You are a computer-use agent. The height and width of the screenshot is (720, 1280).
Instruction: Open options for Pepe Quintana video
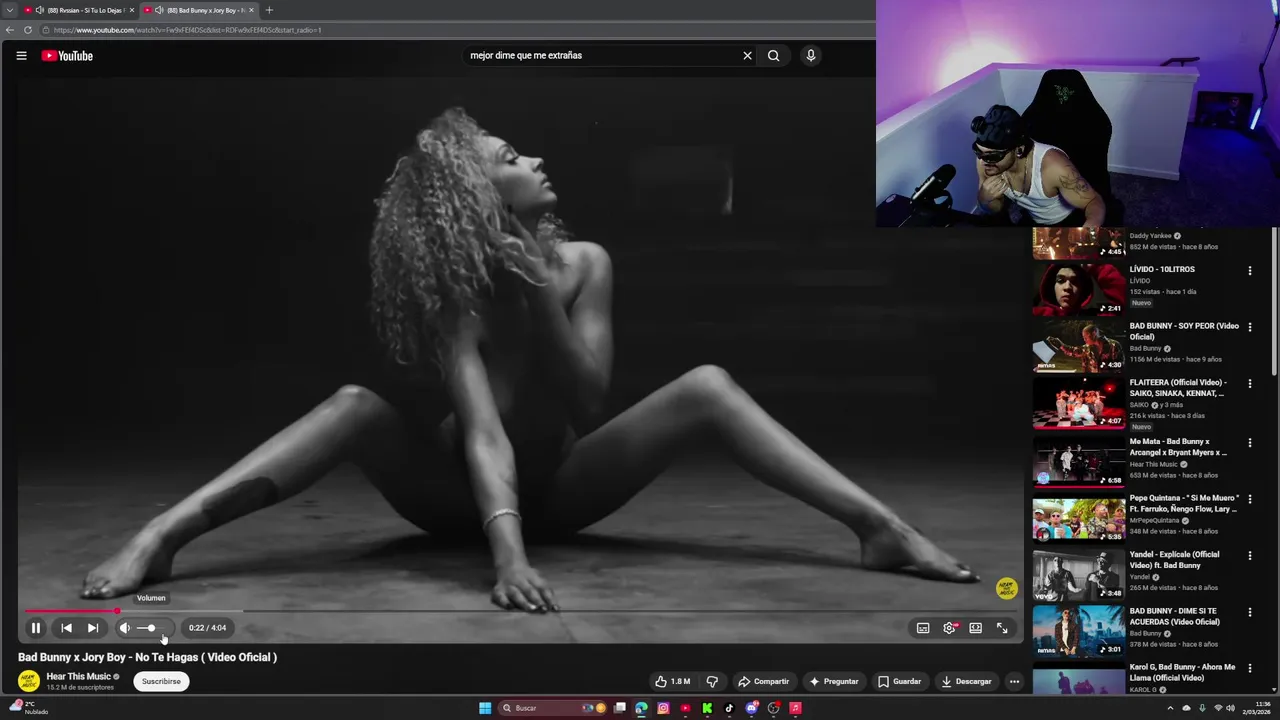click(x=1249, y=499)
